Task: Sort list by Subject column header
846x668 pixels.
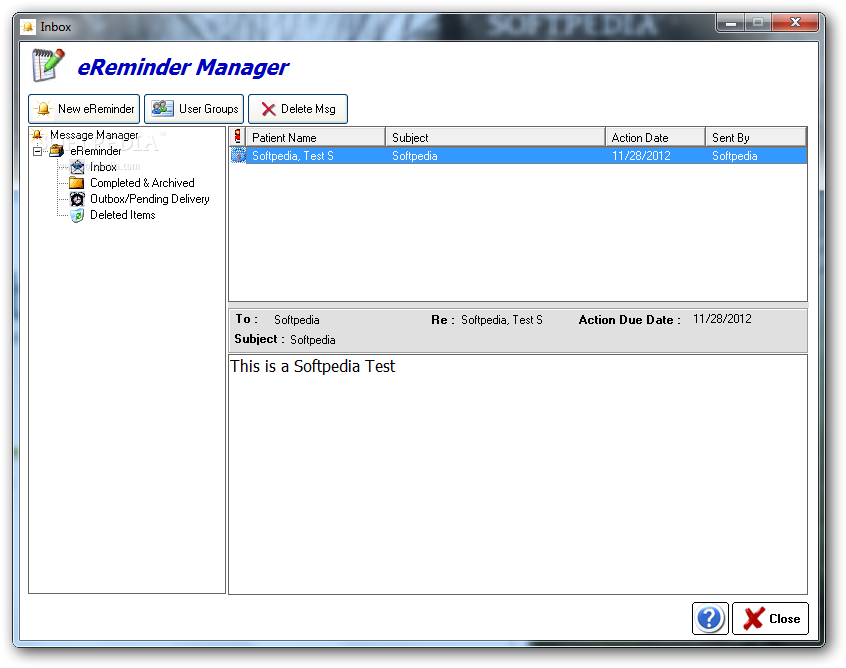Action: click(x=495, y=137)
